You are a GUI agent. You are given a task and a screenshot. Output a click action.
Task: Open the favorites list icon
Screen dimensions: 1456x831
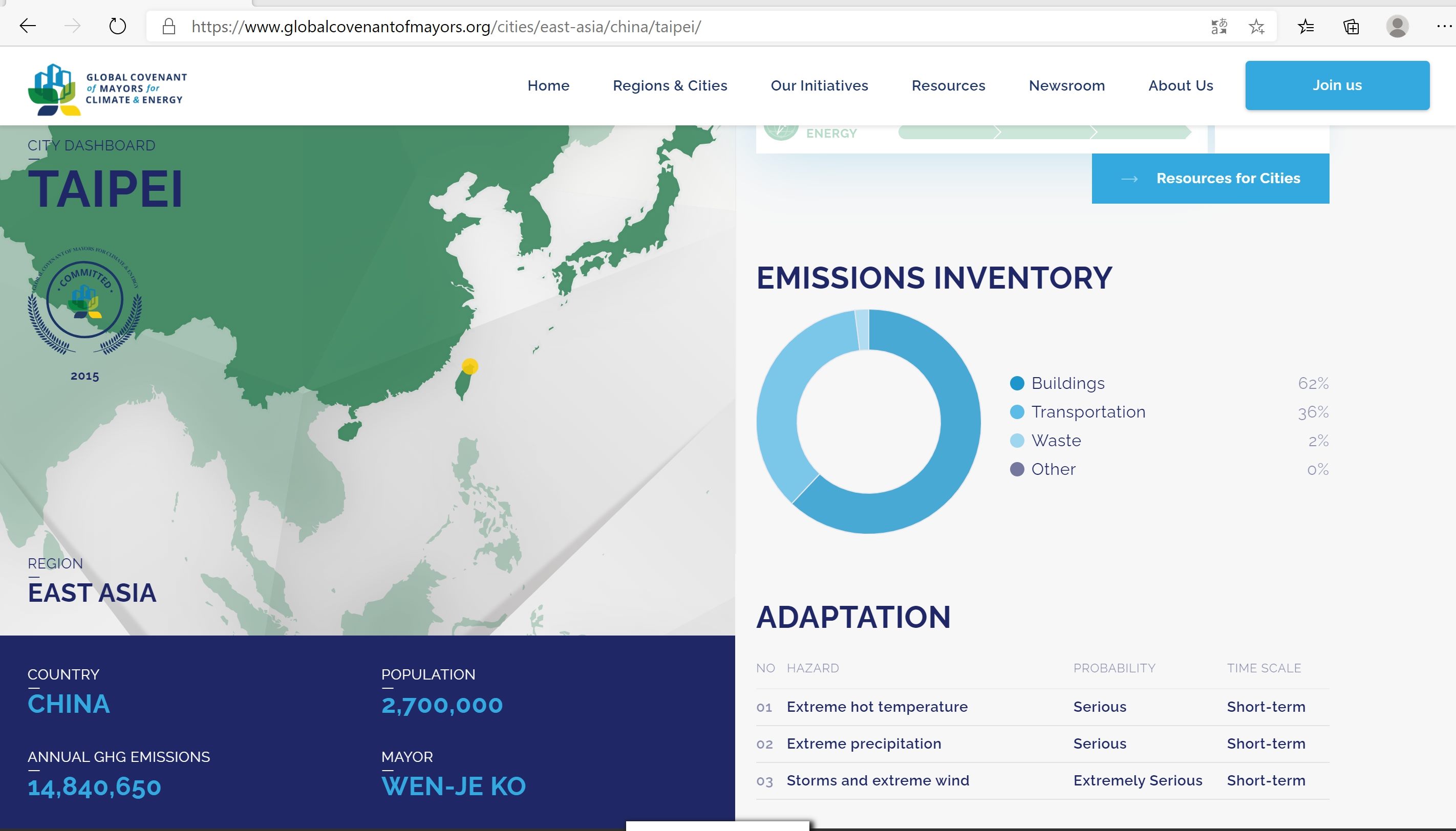click(x=1306, y=26)
